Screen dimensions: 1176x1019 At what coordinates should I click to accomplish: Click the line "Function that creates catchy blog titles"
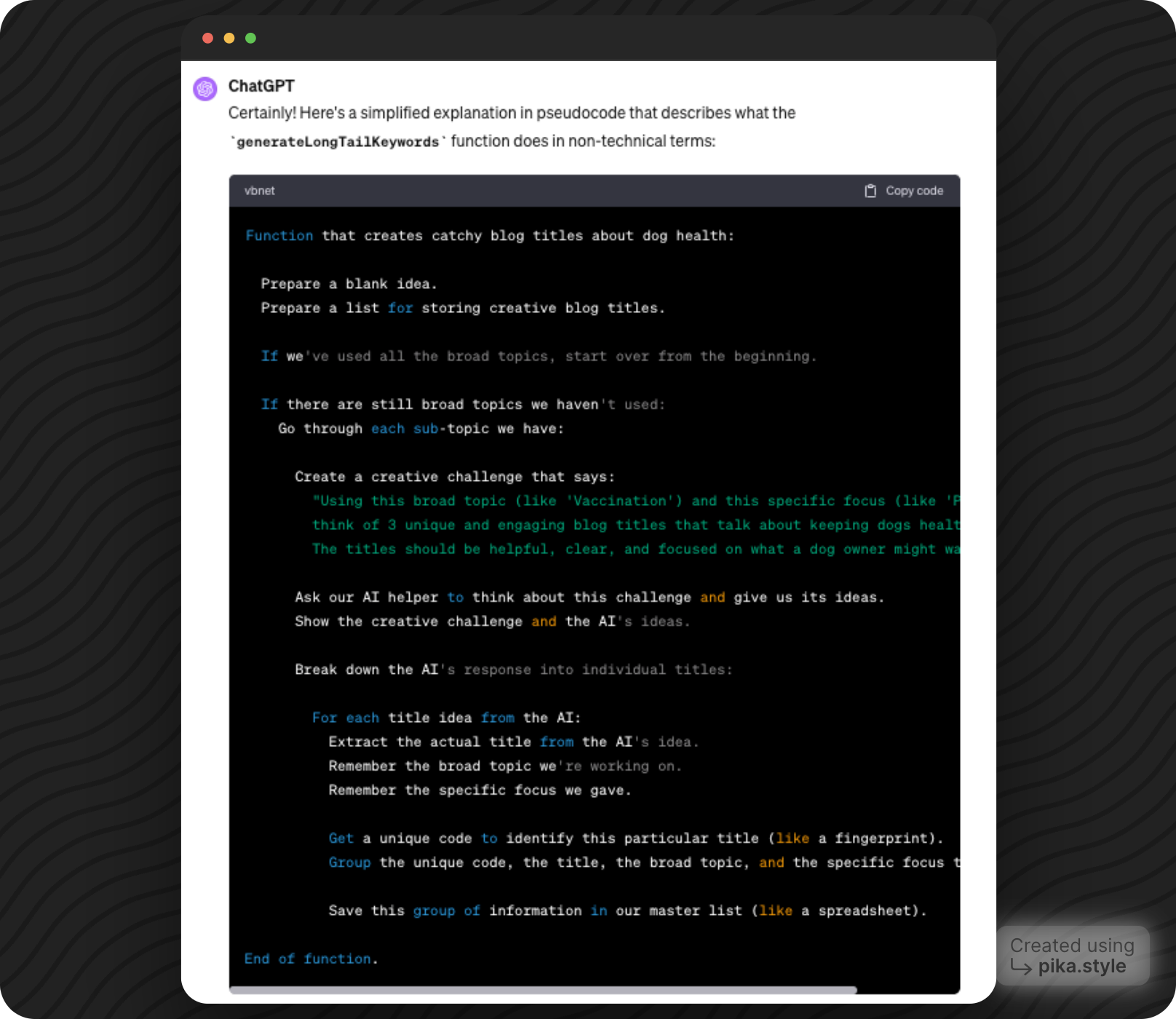(x=490, y=236)
